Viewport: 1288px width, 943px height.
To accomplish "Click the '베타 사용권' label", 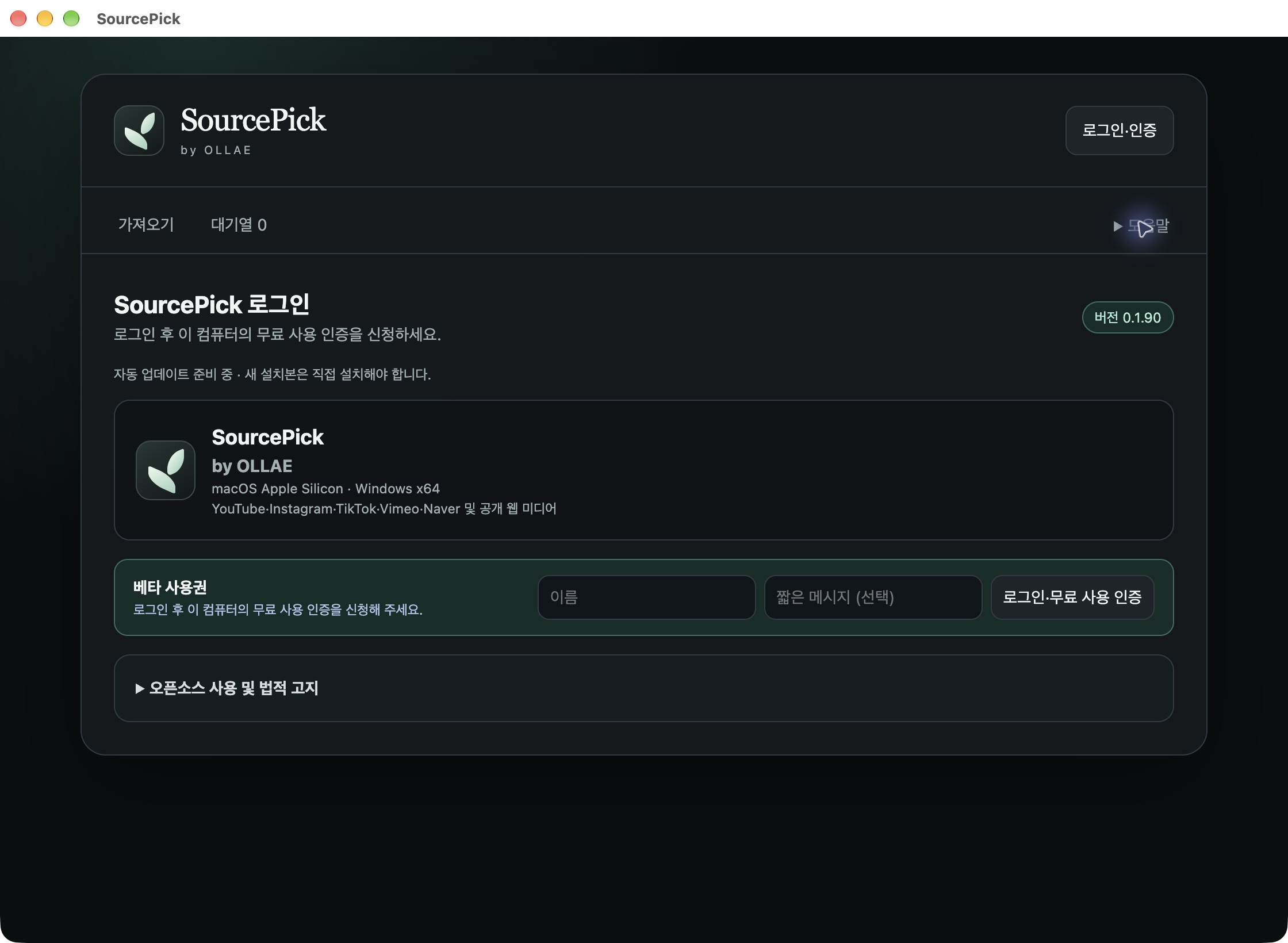I will tap(170, 587).
